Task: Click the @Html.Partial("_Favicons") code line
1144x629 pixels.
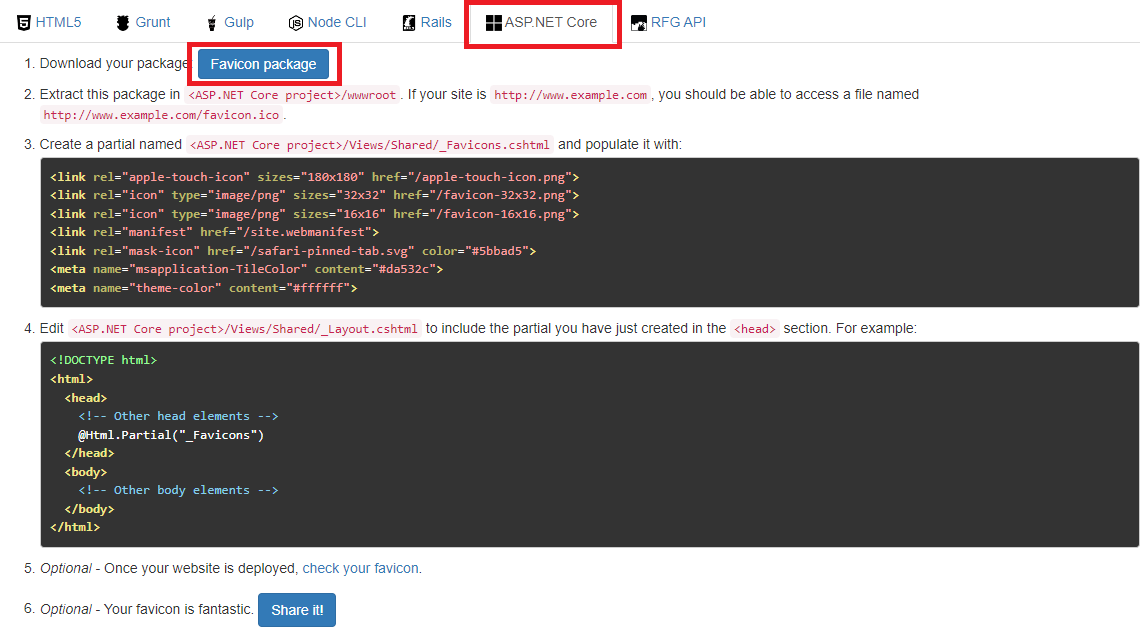Action: pyautogui.click(x=171, y=435)
